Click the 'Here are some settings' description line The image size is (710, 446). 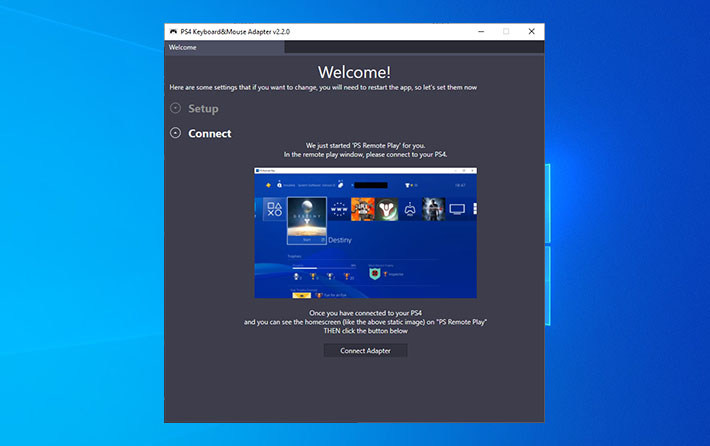click(323, 87)
